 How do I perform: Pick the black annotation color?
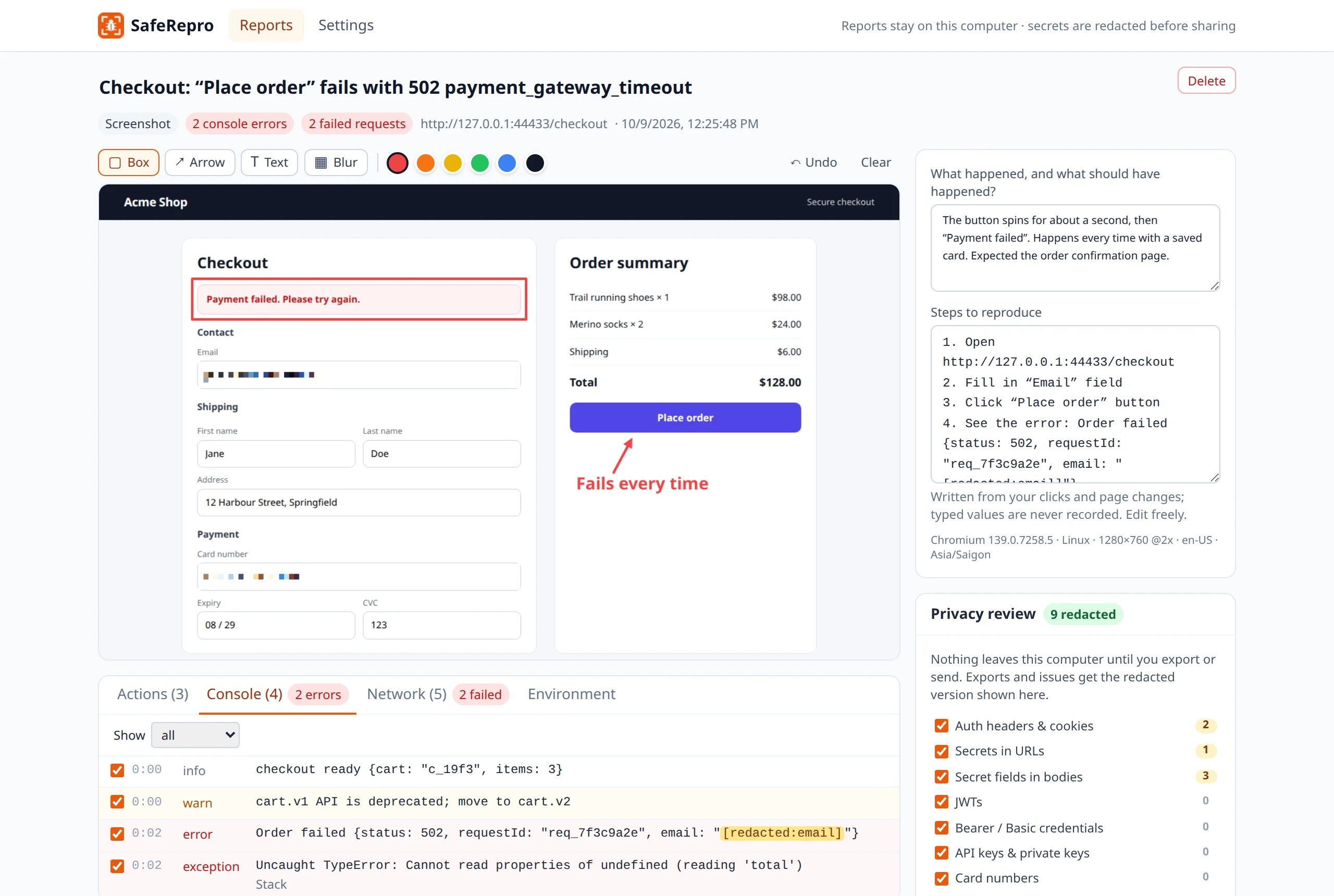pos(535,163)
